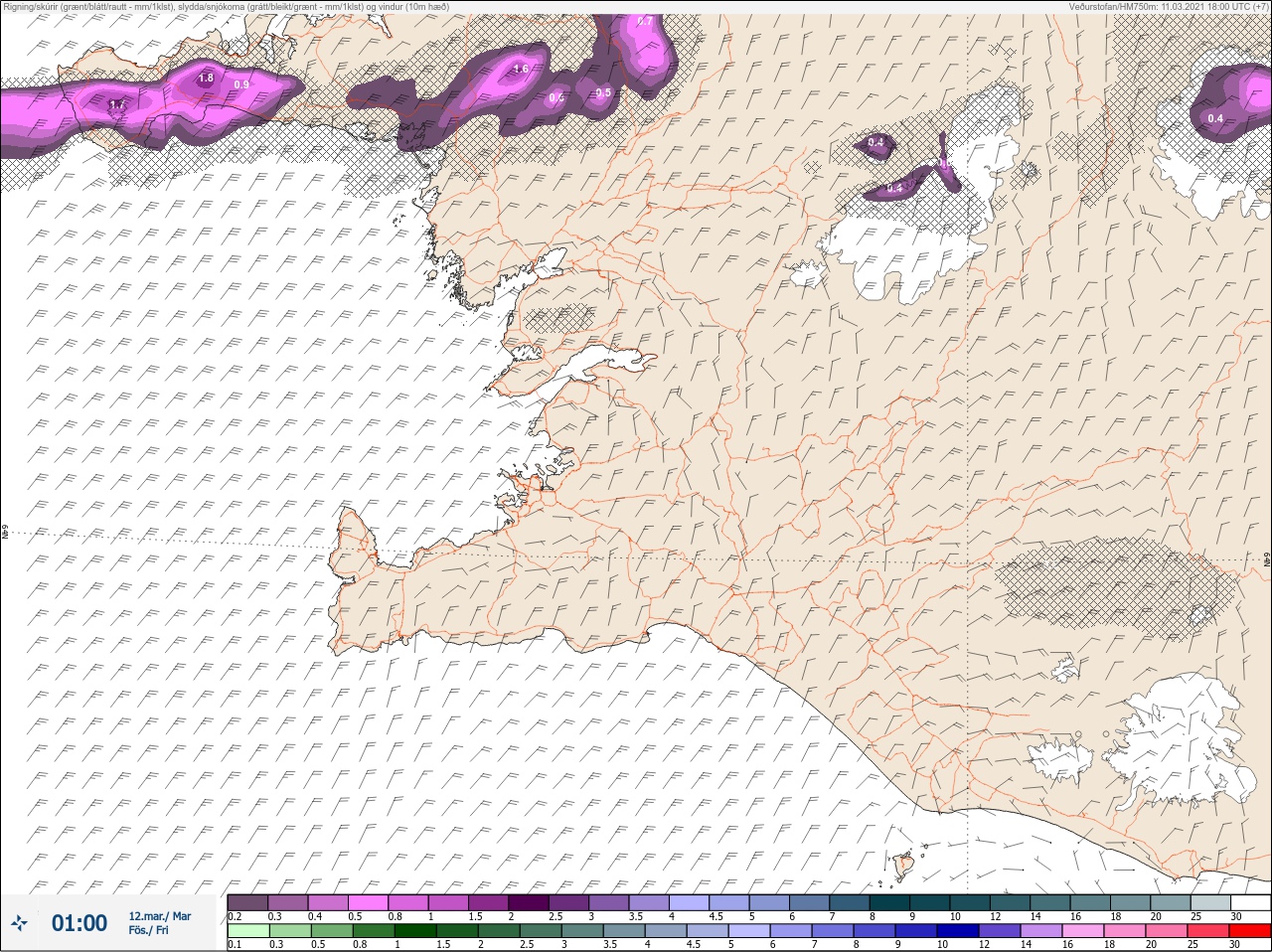Screen dimensions: 1272x952
Task: Click the white snow-scale swatch labeled 30
Action: pos(1250,902)
